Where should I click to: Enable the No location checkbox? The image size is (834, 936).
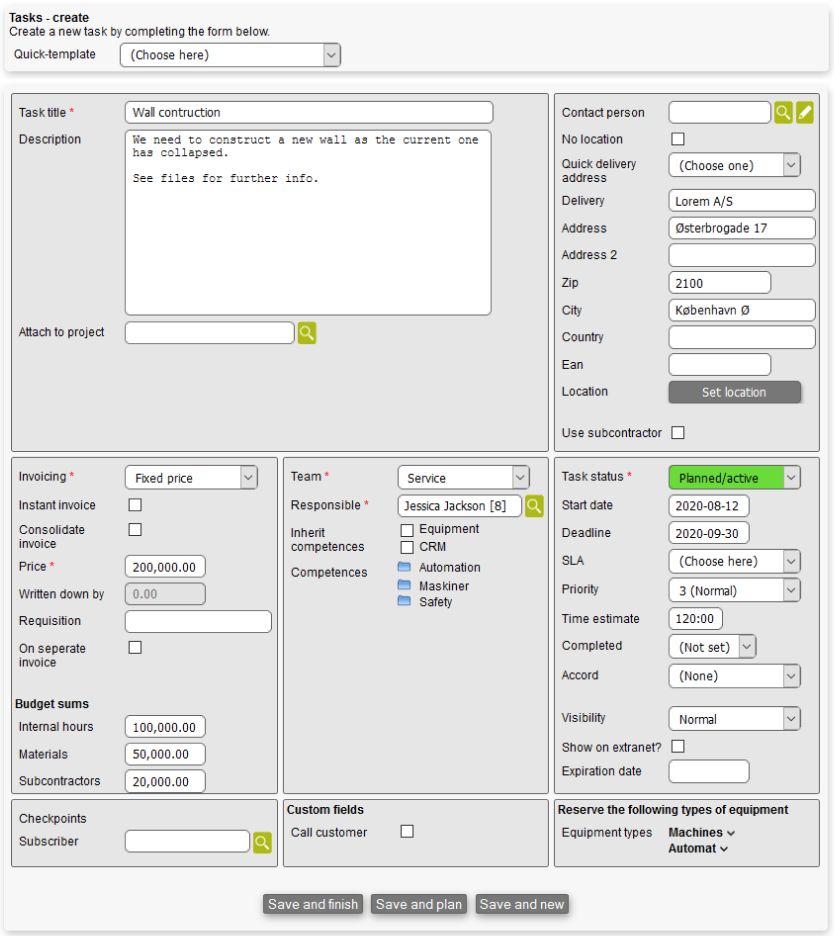click(678, 139)
